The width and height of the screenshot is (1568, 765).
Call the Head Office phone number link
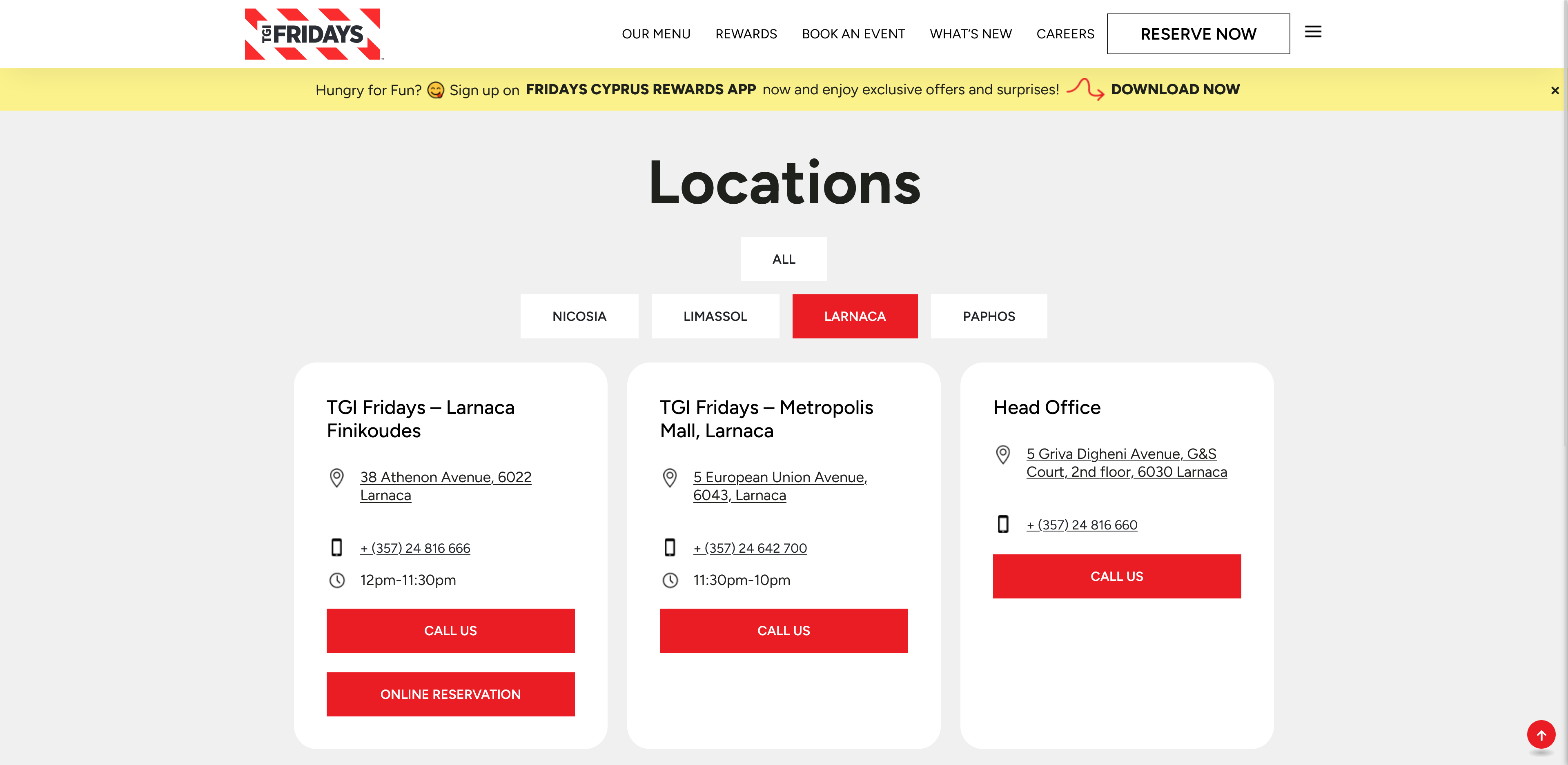[1082, 524]
